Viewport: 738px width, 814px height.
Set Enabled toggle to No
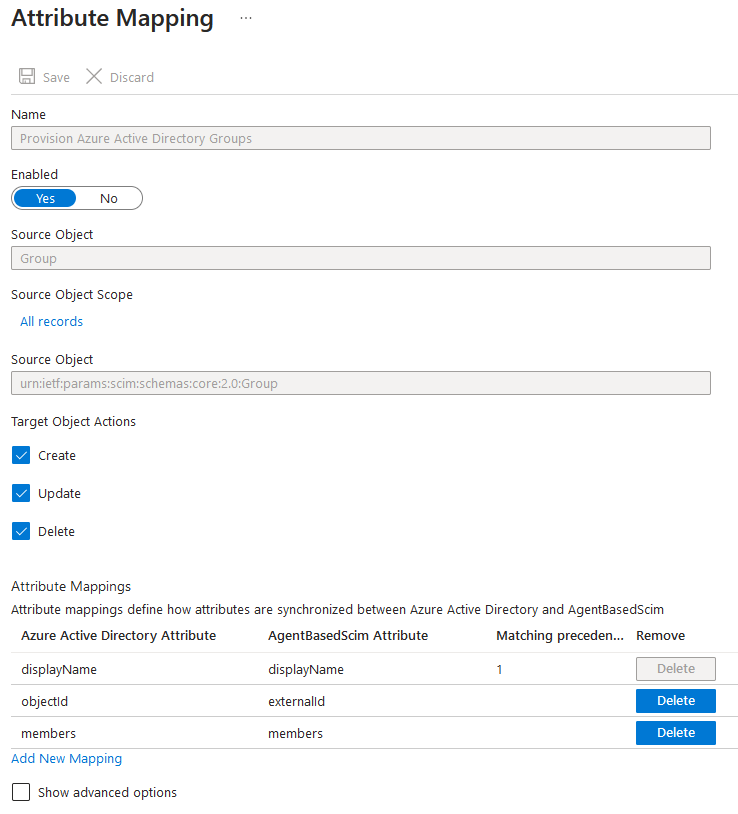coord(109,198)
